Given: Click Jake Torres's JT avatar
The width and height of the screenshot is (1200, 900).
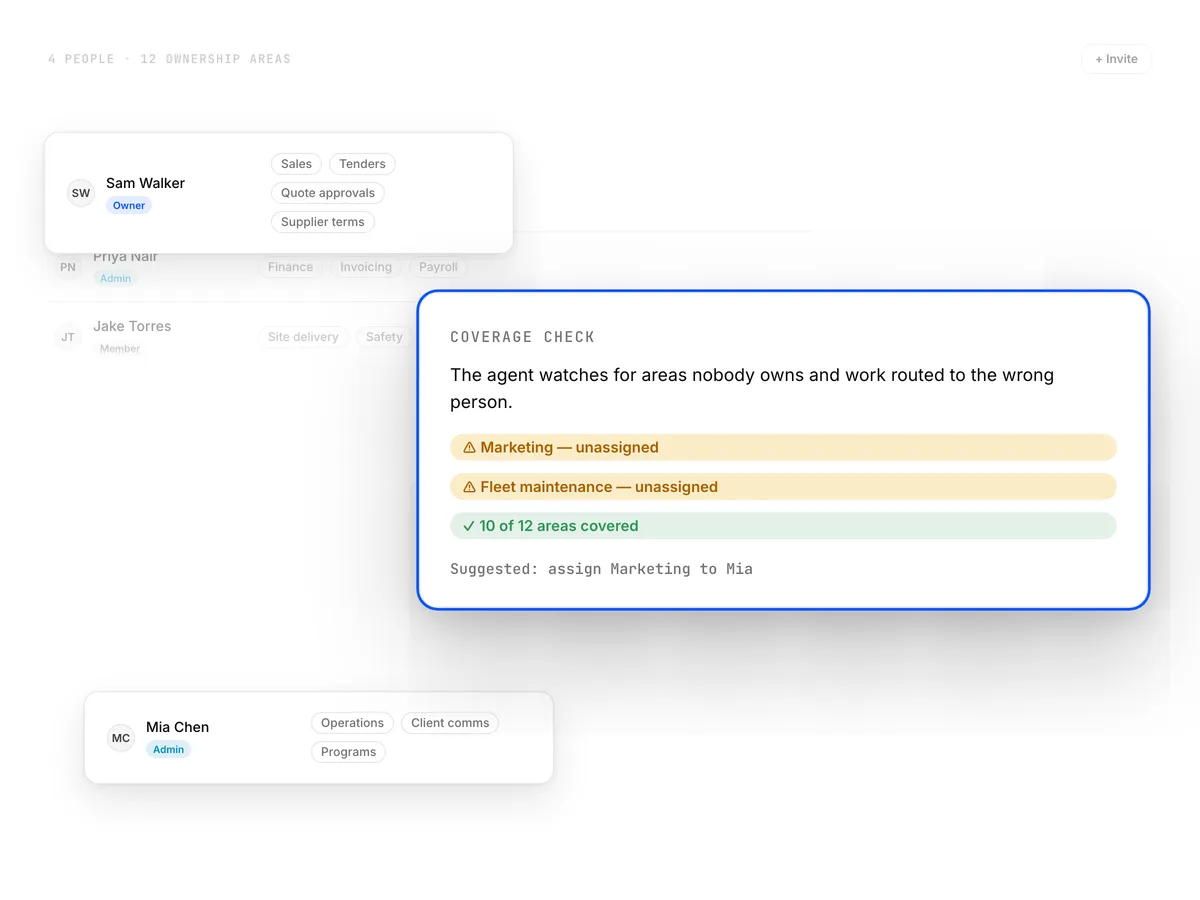Looking at the screenshot, I should tap(68, 337).
